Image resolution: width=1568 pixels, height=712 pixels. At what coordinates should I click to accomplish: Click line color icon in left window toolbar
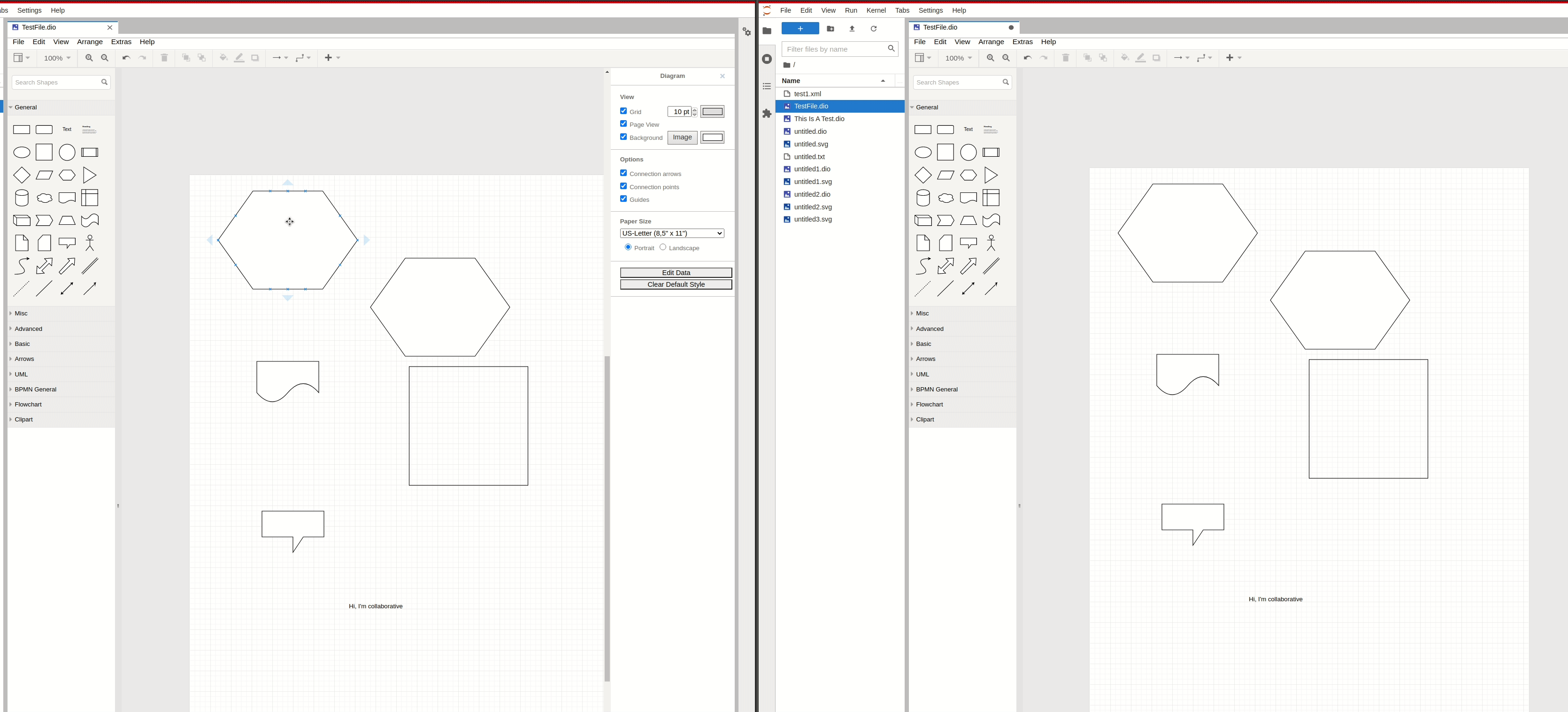coord(239,58)
